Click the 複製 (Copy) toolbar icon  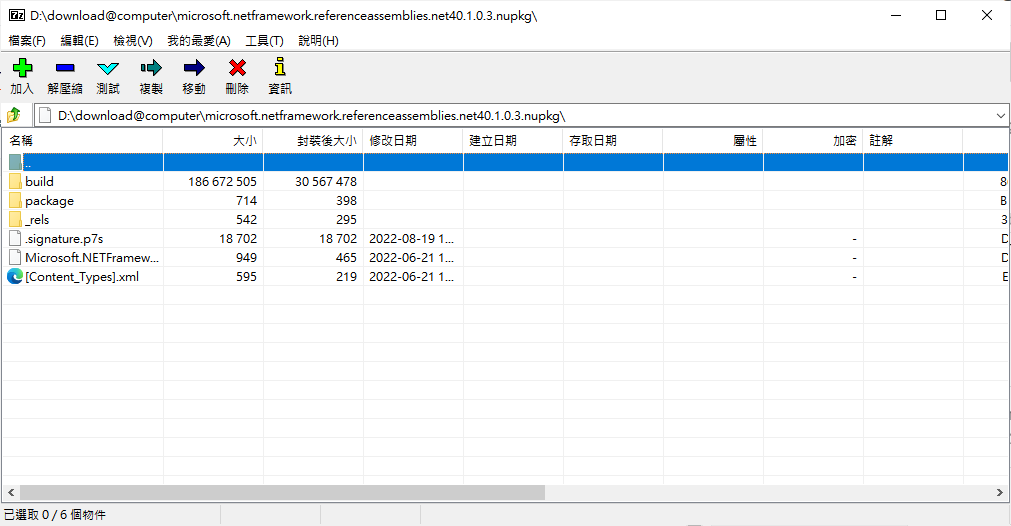tap(151, 68)
